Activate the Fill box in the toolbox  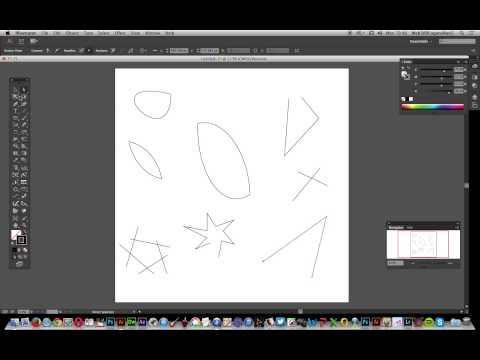15,235
